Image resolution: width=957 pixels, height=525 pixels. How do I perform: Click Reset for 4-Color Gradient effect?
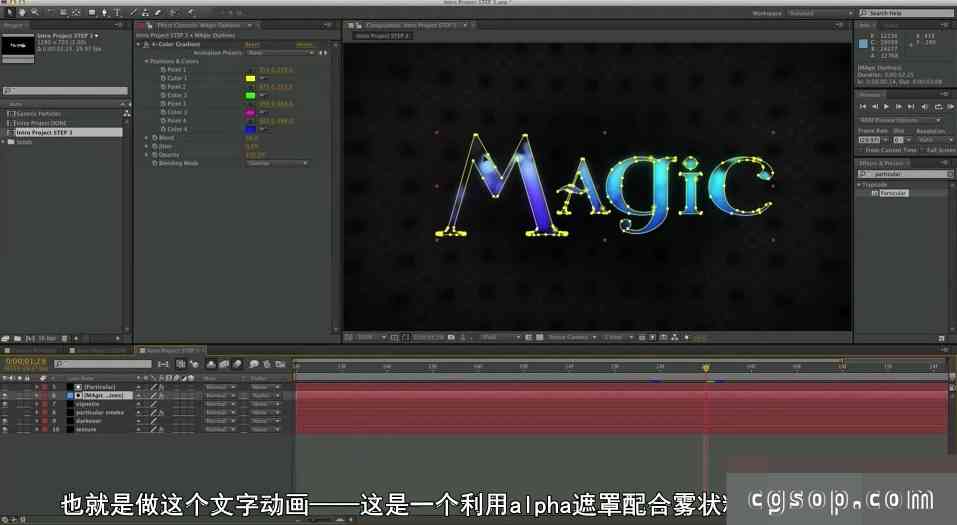coord(252,45)
